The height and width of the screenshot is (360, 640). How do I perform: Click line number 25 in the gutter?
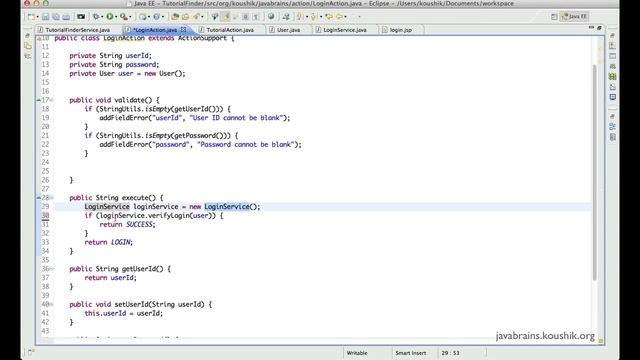pos(45,171)
